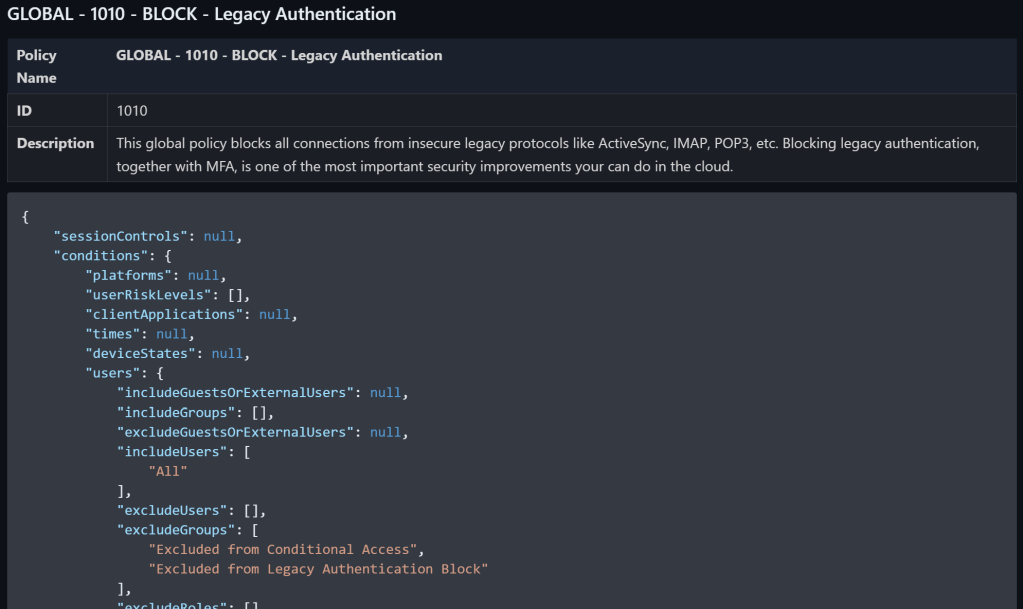Click the "All" string under includeUsers
Image resolution: width=1023 pixels, height=609 pixels.
pyautogui.click(x=168, y=471)
